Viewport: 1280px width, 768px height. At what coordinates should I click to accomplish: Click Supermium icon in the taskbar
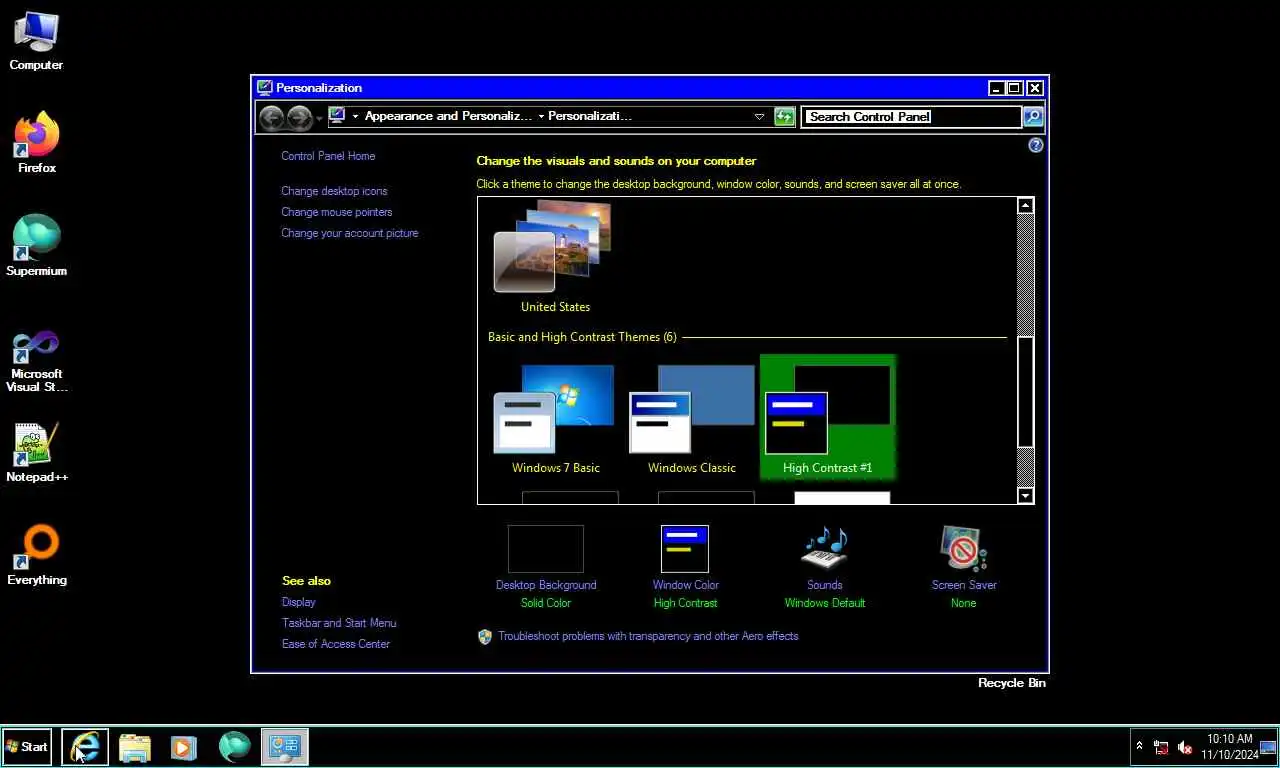pos(235,747)
